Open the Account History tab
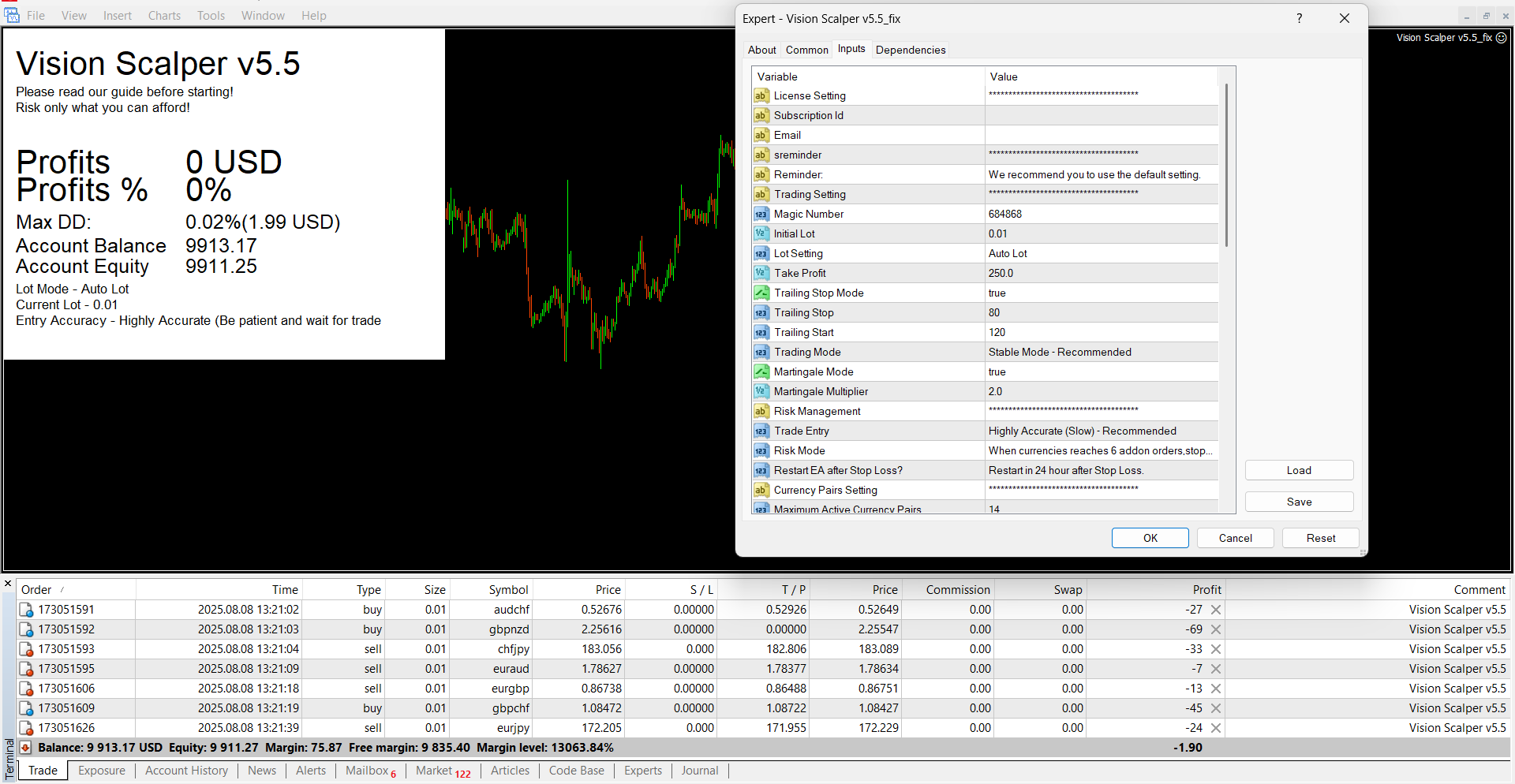Viewport: 1515px width, 784px height. 186,771
